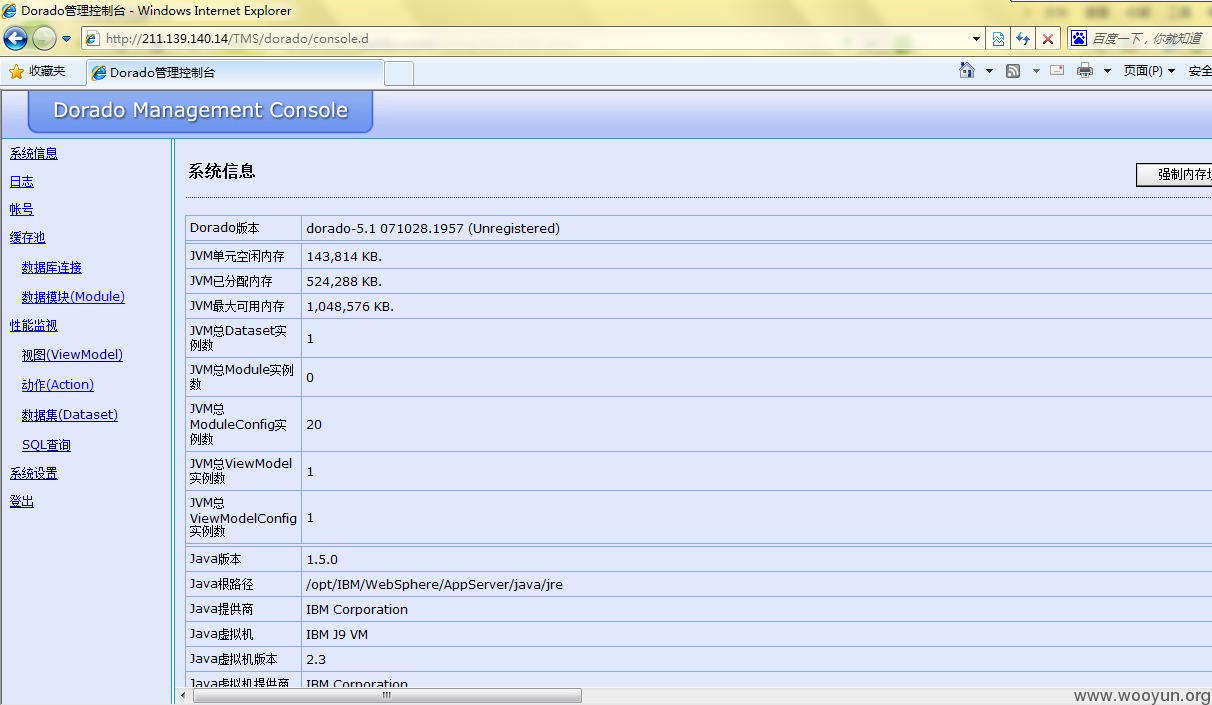Click the Java虚拟机版本 value 2.3
Viewport: 1212px width, 705px height.
pyautogui.click(x=316, y=659)
